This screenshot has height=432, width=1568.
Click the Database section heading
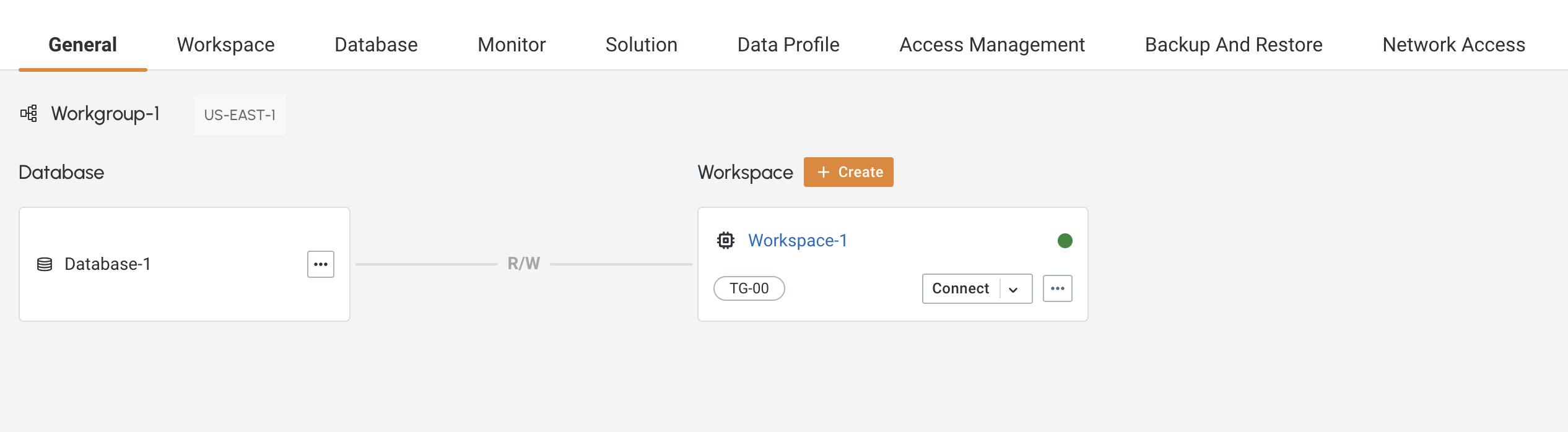61,172
